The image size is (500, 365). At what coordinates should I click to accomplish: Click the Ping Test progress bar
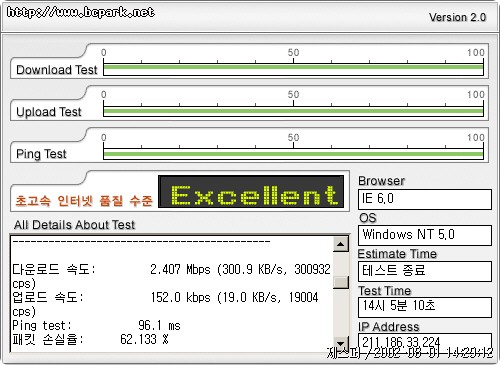pyautogui.click(x=293, y=154)
